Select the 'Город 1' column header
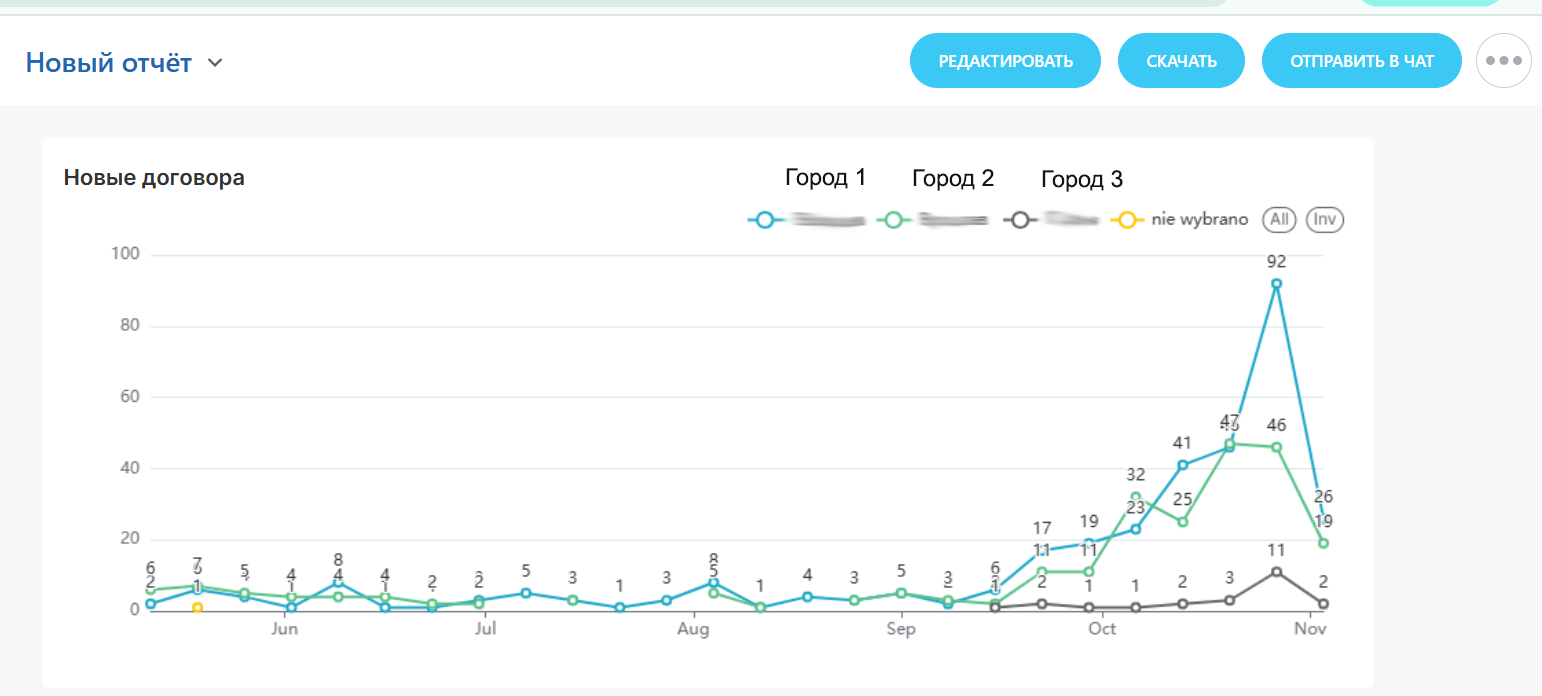 [x=825, y=178]
